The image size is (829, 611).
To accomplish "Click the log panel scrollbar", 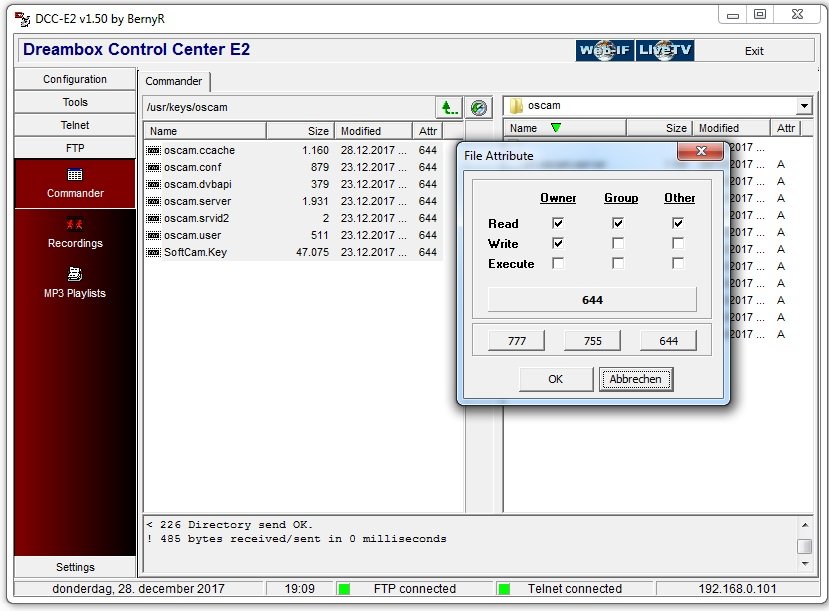I will (x=803, y=545).
